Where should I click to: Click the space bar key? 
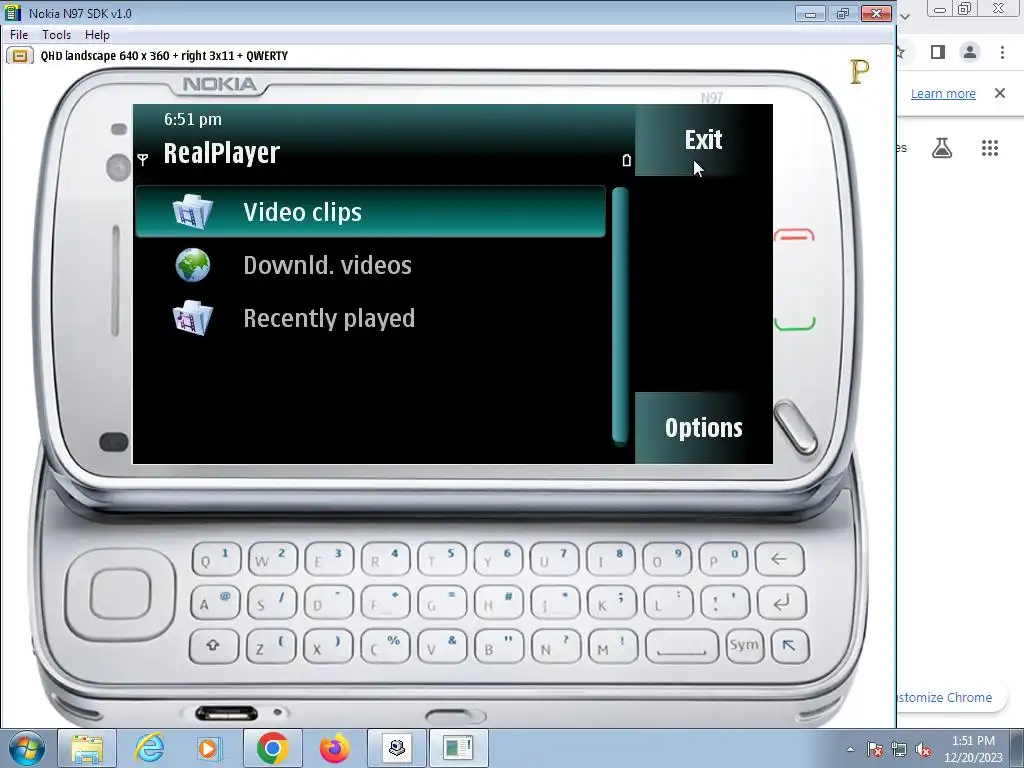pyautogui.click(x=681, y=646)
